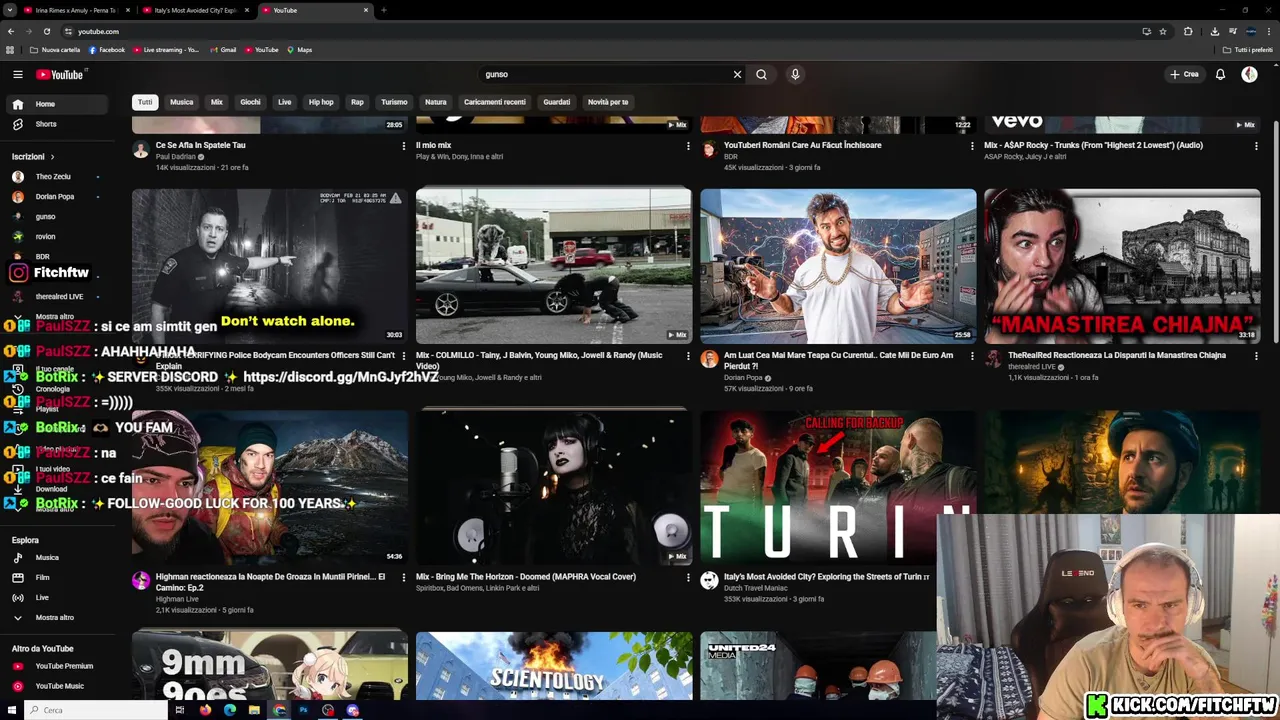
Task: Start voice search with the microphone
Action: [795, 74]
